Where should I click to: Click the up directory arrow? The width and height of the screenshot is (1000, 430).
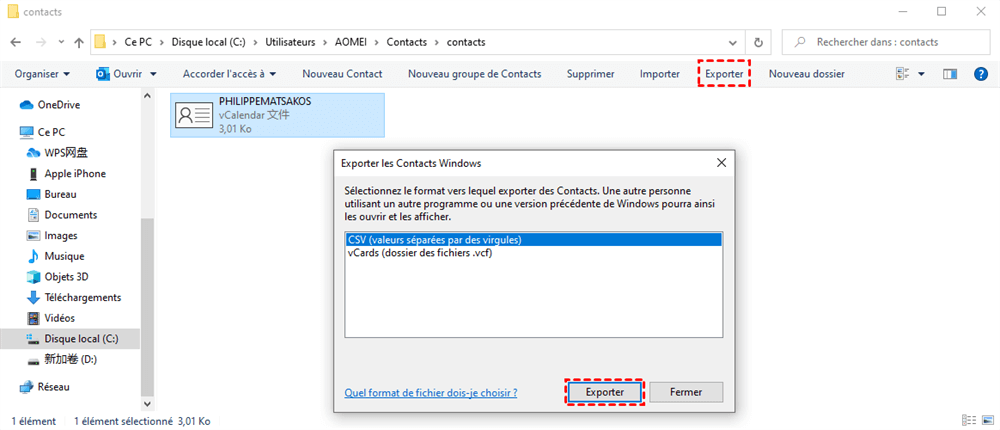[78, 43]
